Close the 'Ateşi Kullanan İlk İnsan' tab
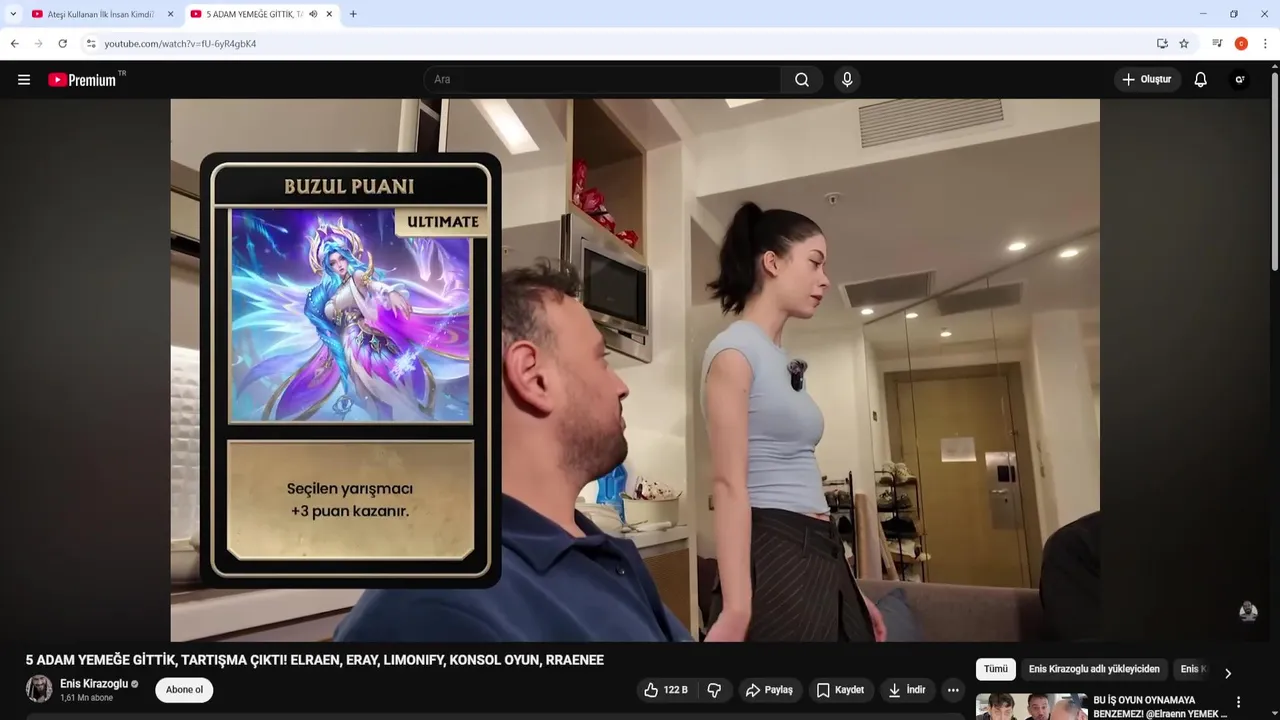 pos(170,14)
